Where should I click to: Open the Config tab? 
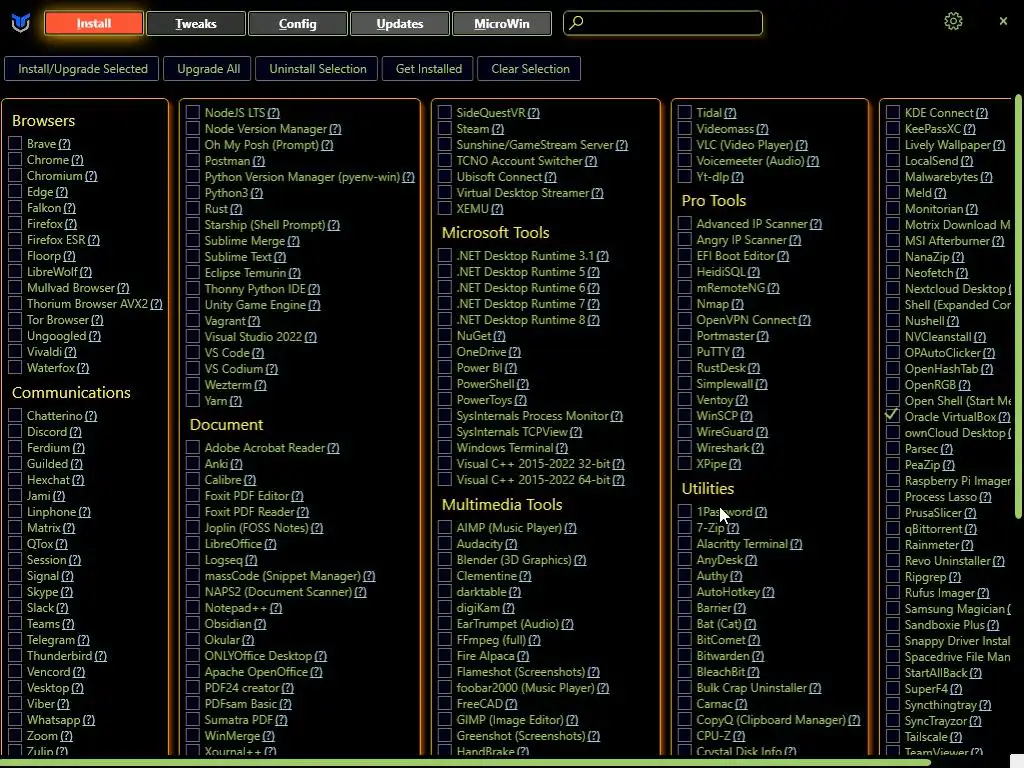297,24
